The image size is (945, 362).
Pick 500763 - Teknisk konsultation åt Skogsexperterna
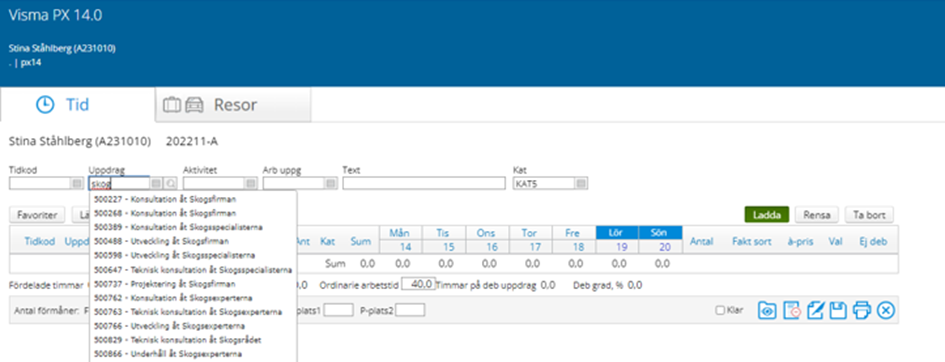188,311
